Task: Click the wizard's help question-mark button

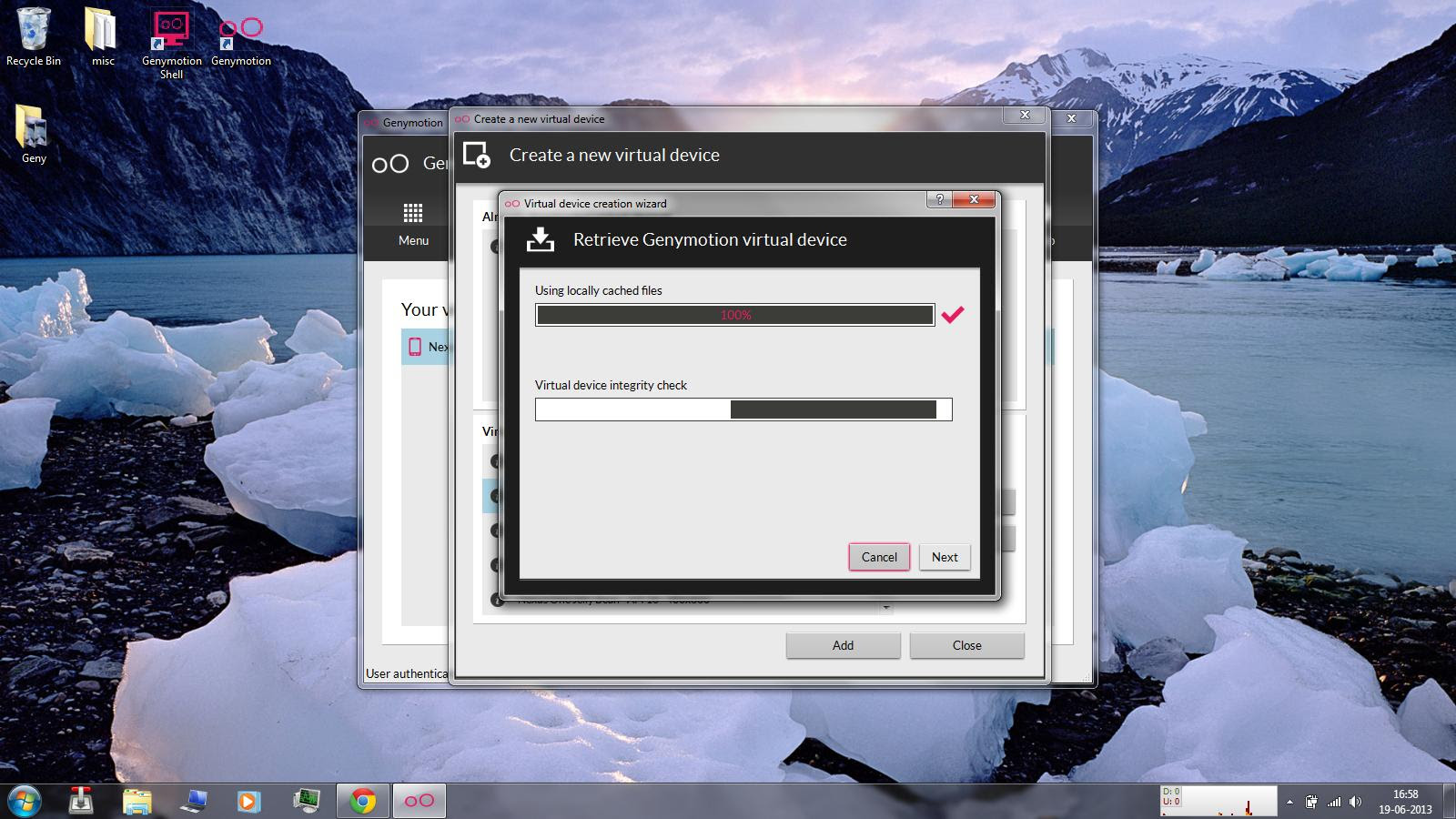Action: pyautogui.click(x=939, y=199)
